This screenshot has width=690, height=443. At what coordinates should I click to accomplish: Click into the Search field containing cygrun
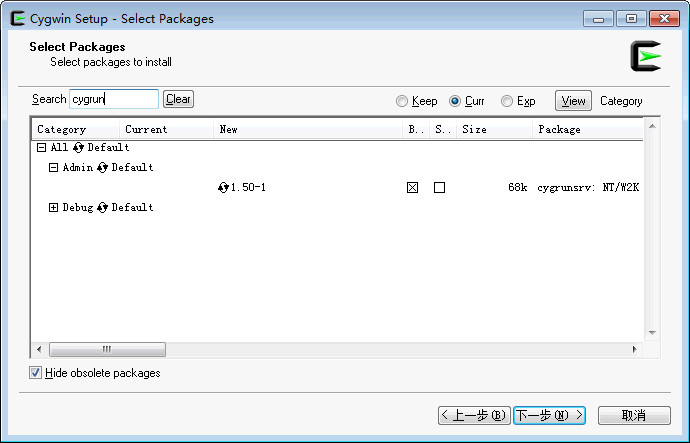(114, 99)
